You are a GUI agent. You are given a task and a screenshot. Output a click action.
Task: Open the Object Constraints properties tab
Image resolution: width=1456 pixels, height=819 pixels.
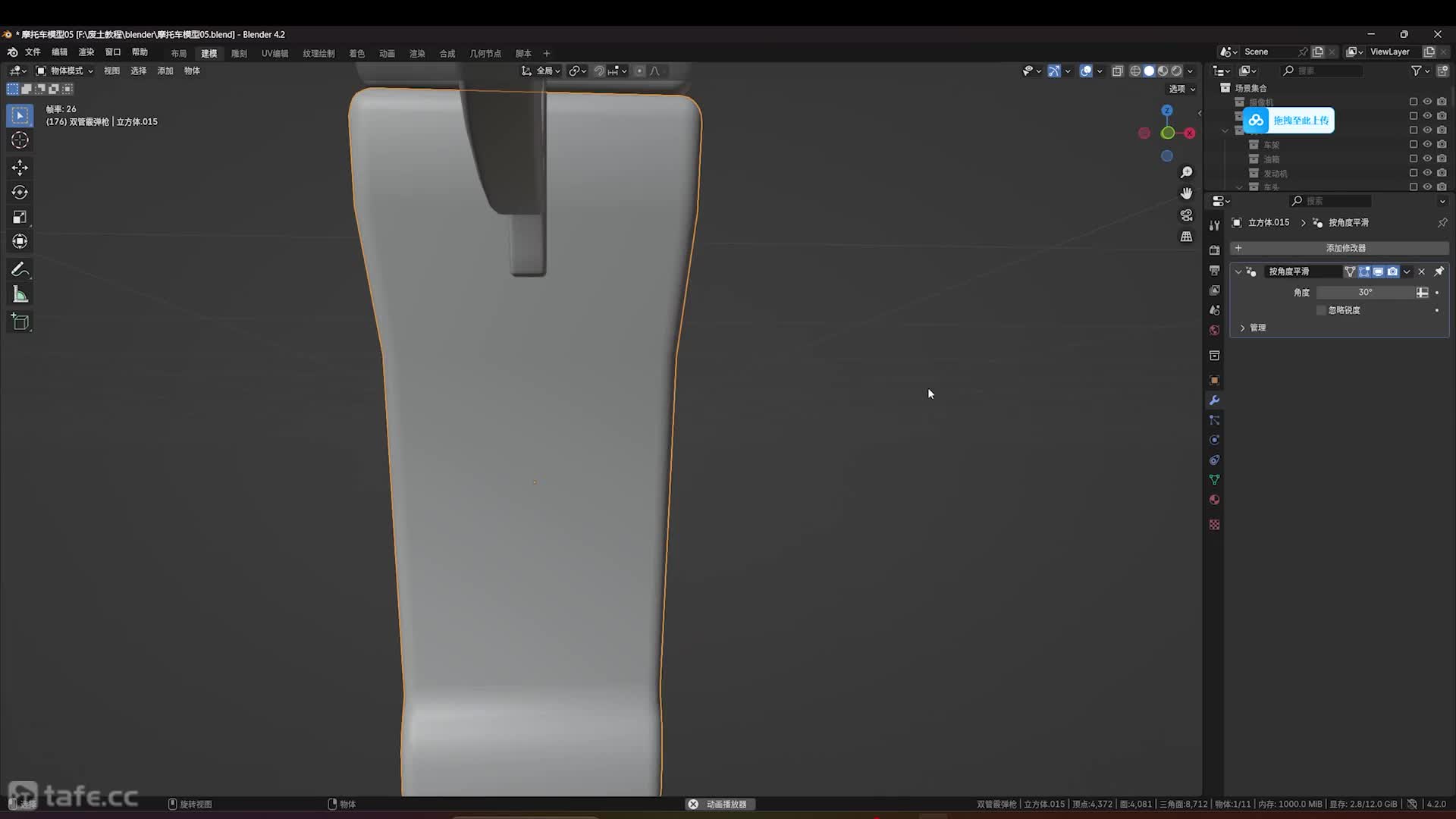pos(1214,460)
